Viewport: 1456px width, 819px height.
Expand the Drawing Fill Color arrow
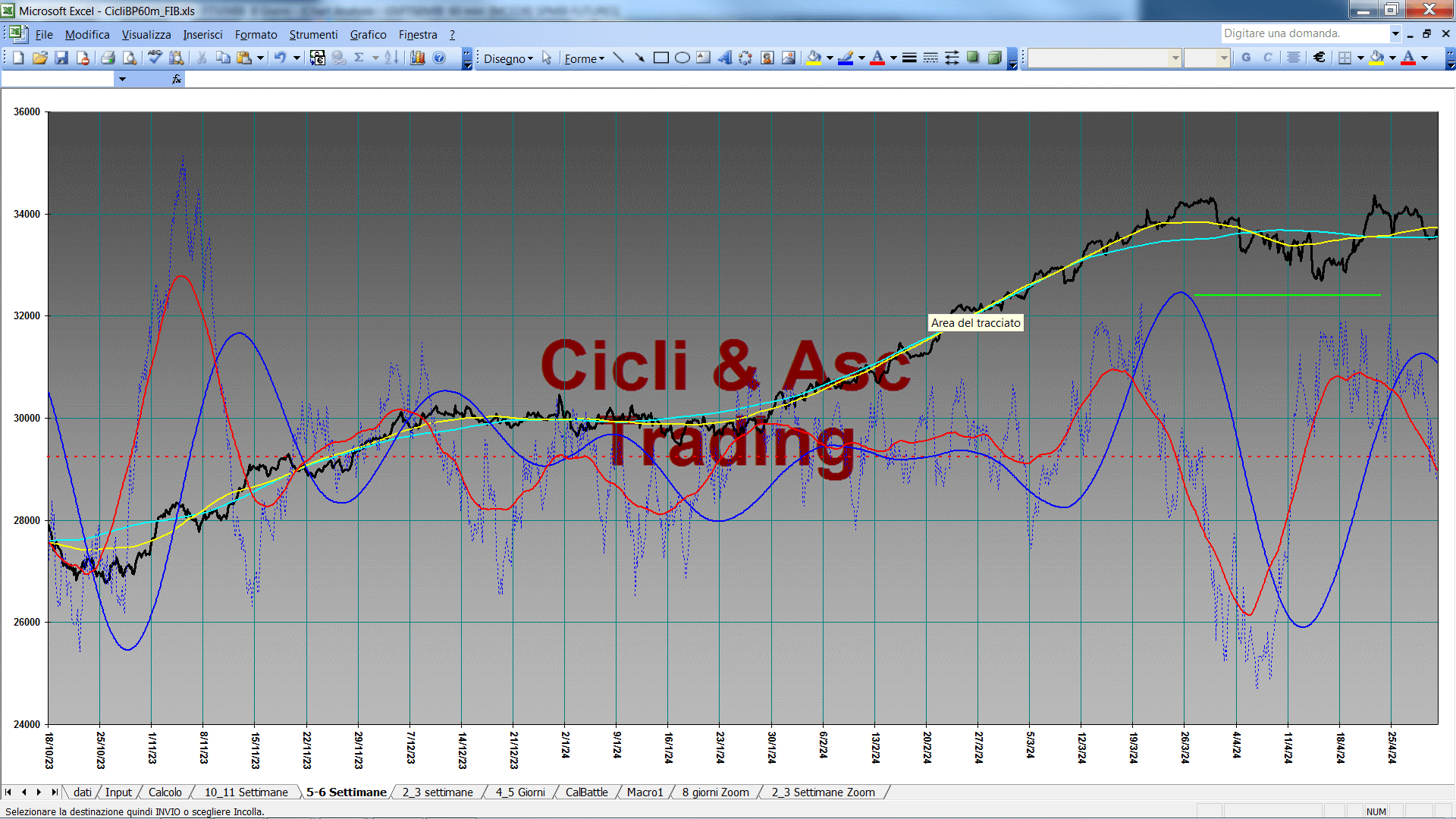pyautogui.click(x=830, y=58)
